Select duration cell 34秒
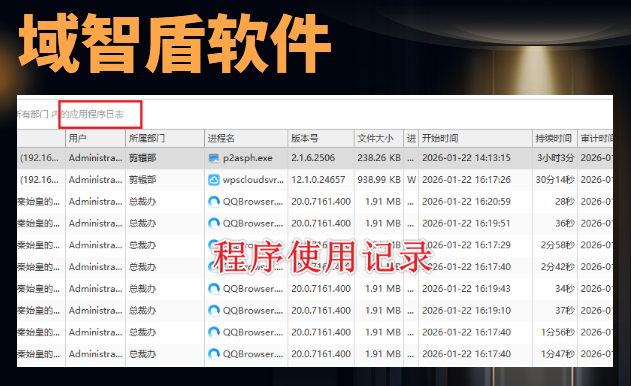The image size is (631, 386). point(565,289)
